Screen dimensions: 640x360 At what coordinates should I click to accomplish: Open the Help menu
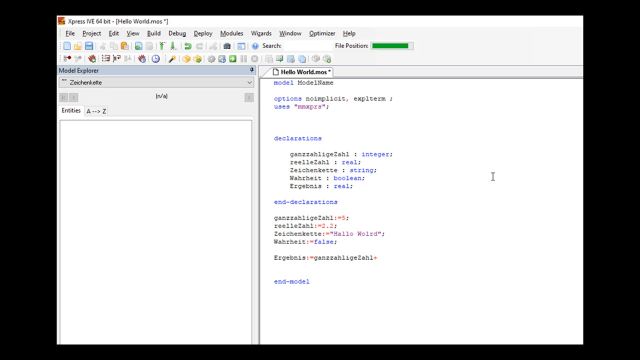349,33
